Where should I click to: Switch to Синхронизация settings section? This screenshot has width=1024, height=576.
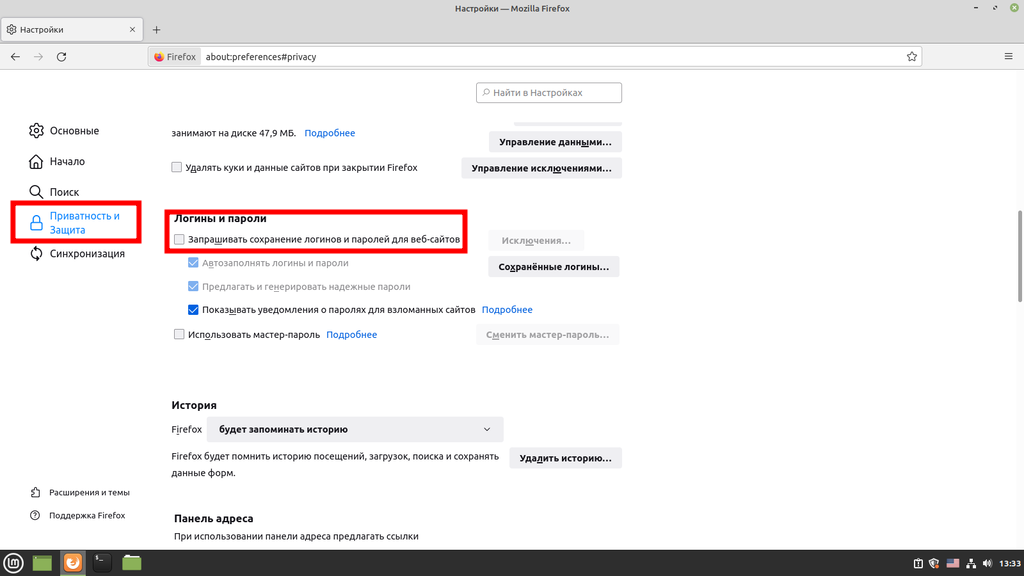point(86,254)
